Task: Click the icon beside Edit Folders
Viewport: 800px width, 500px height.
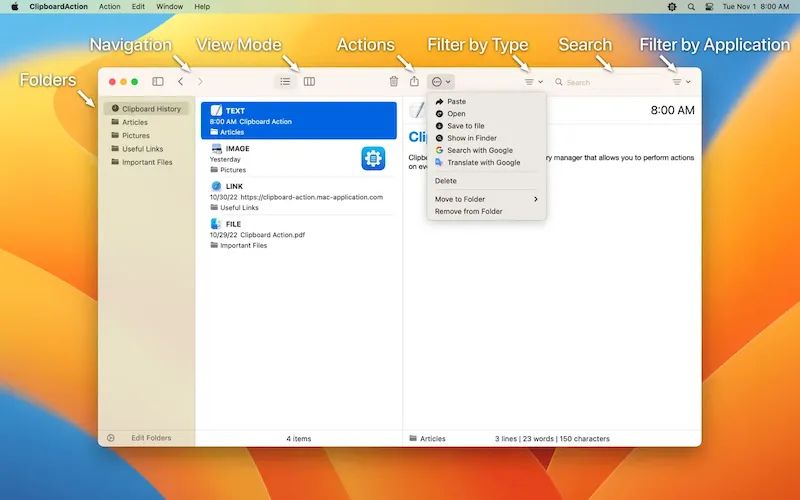Action: click(111, 438)
